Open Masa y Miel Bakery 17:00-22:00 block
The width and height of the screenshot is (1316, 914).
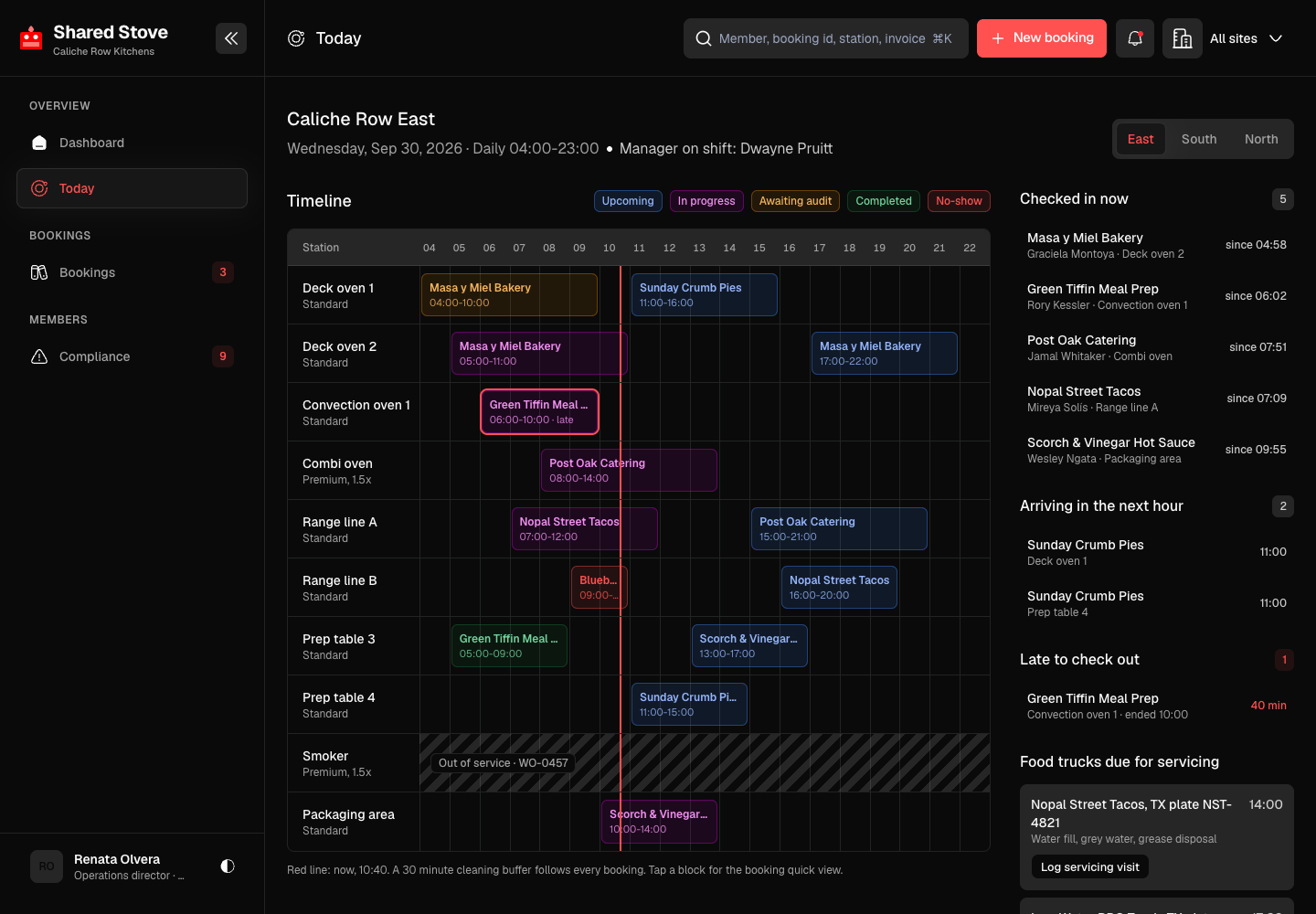pos(885,354)
